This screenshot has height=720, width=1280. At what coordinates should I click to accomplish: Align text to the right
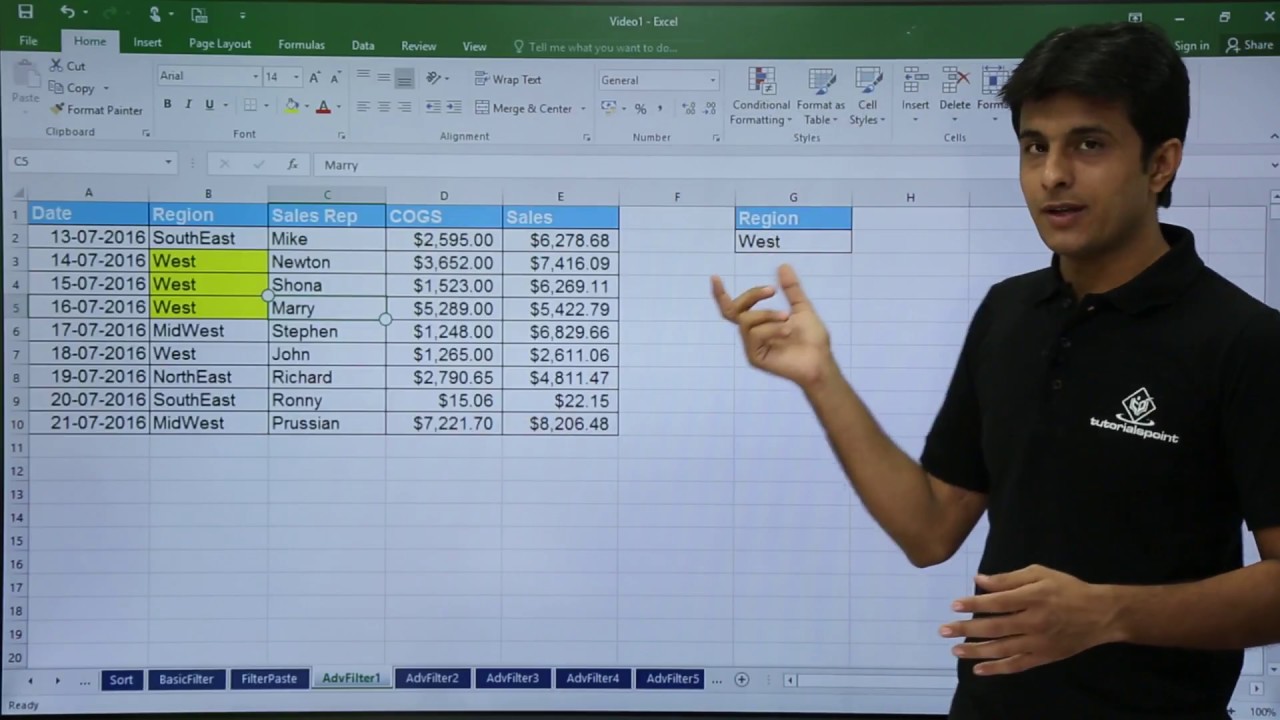click(404, 107)
